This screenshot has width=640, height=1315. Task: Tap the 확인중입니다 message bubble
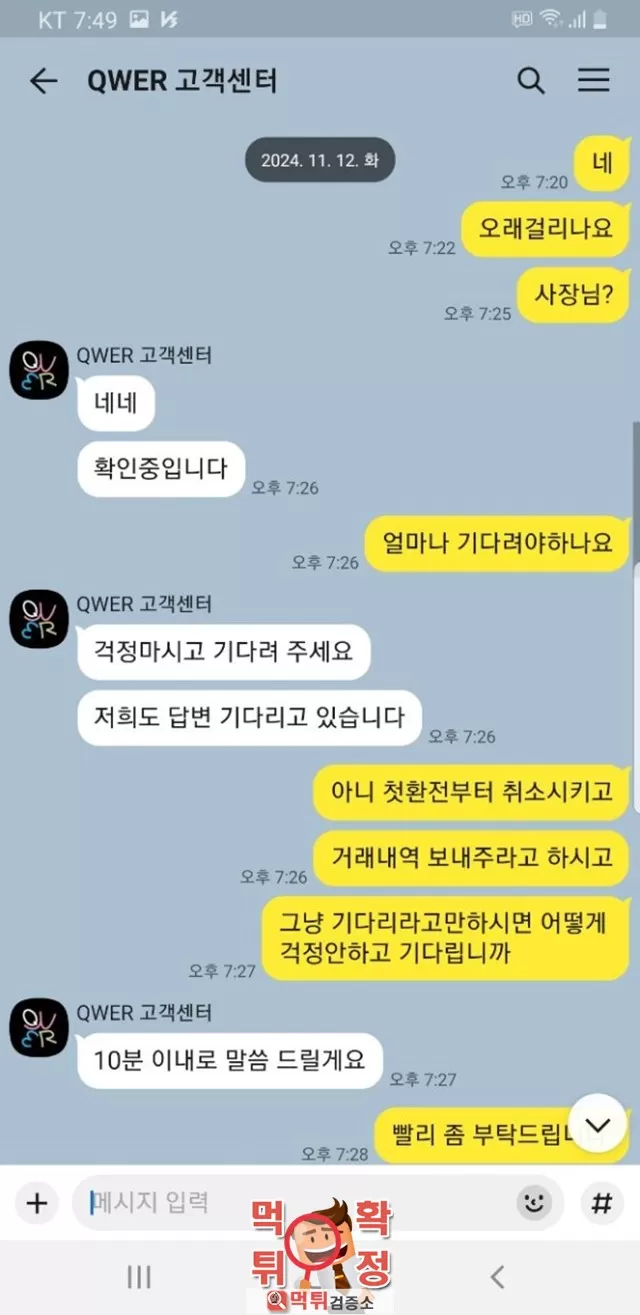pyautogui.click(x=161, y=468)
